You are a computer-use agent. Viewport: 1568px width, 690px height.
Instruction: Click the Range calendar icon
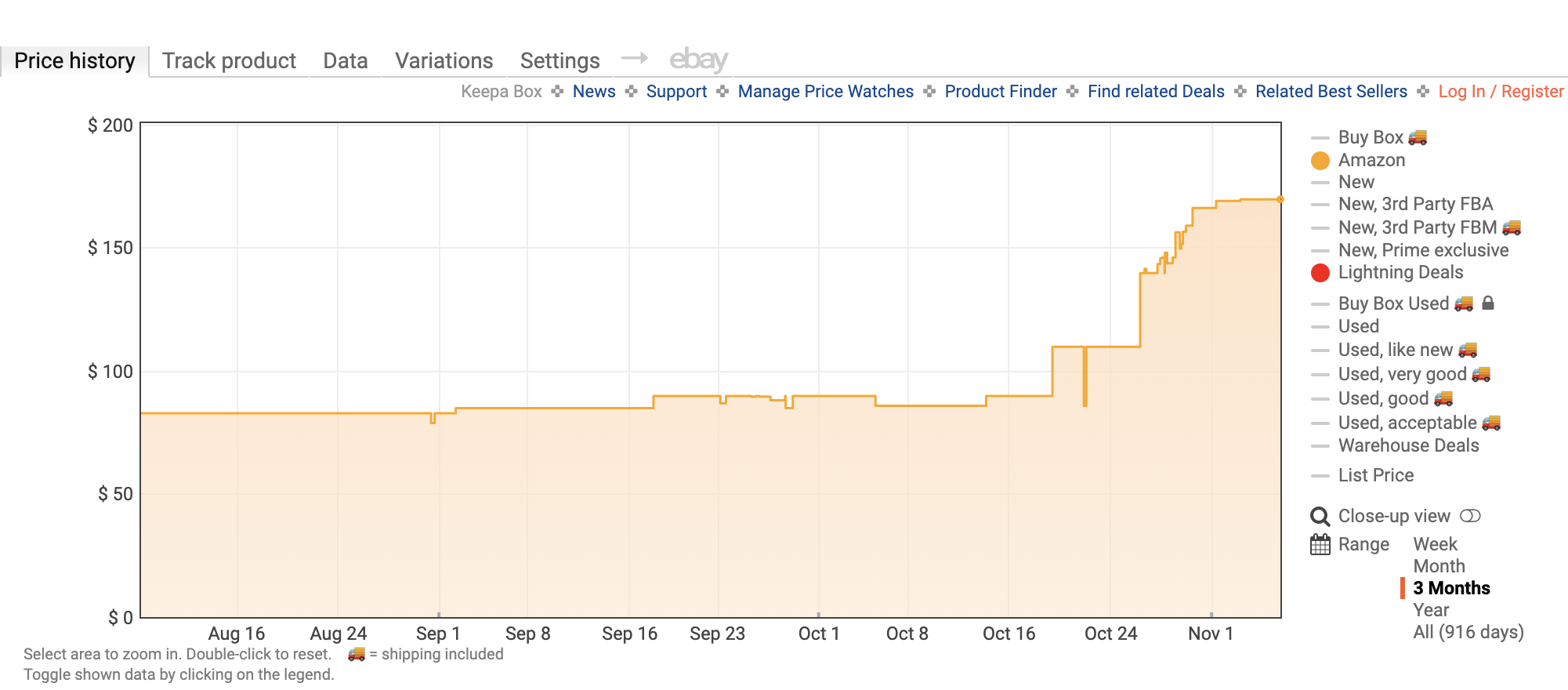(x=1320, y=544)
